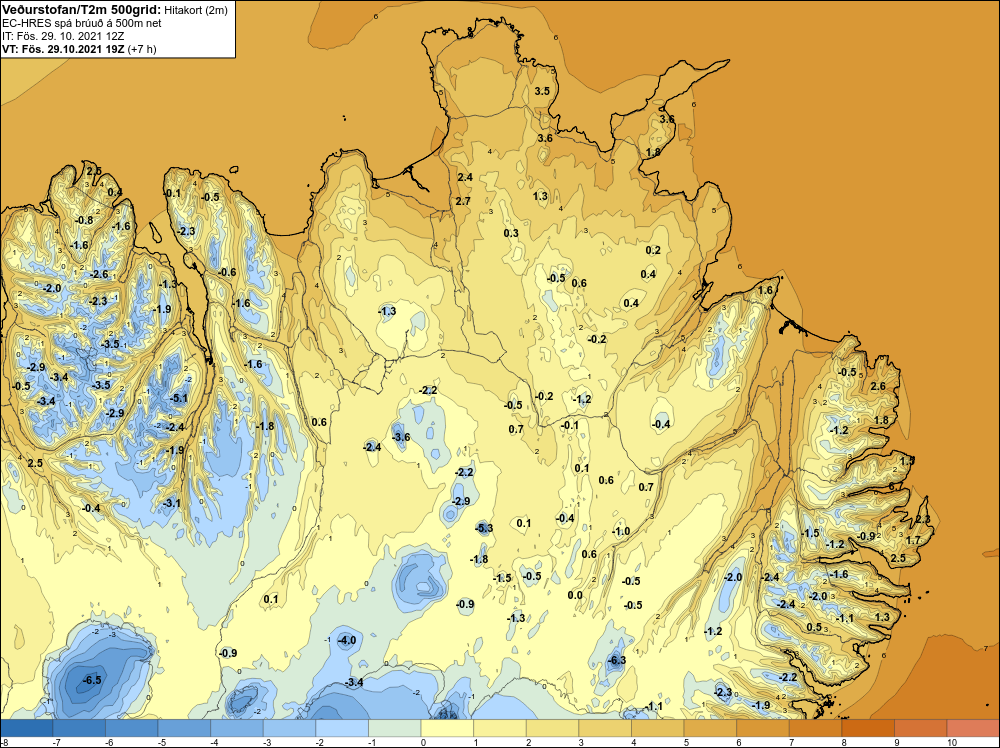Click the legend tick label "-8"

(x=4, y=742)
